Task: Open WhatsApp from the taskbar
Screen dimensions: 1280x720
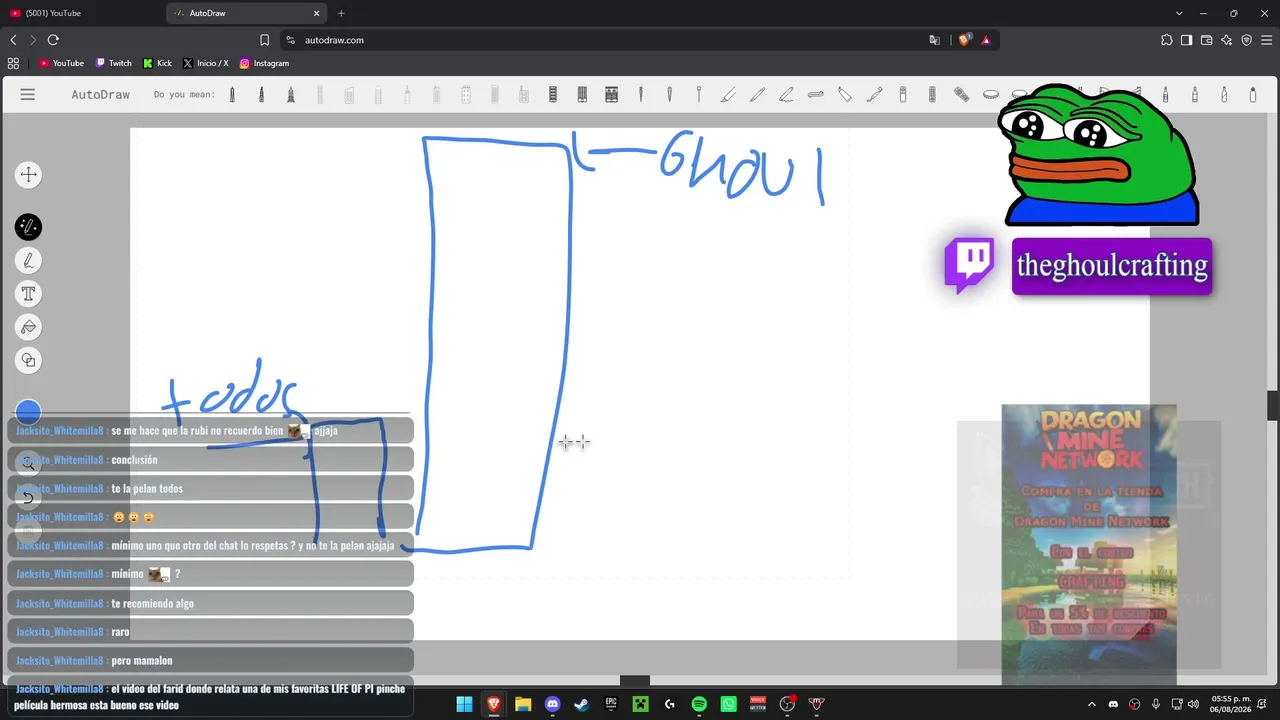Action: [728, 704]
